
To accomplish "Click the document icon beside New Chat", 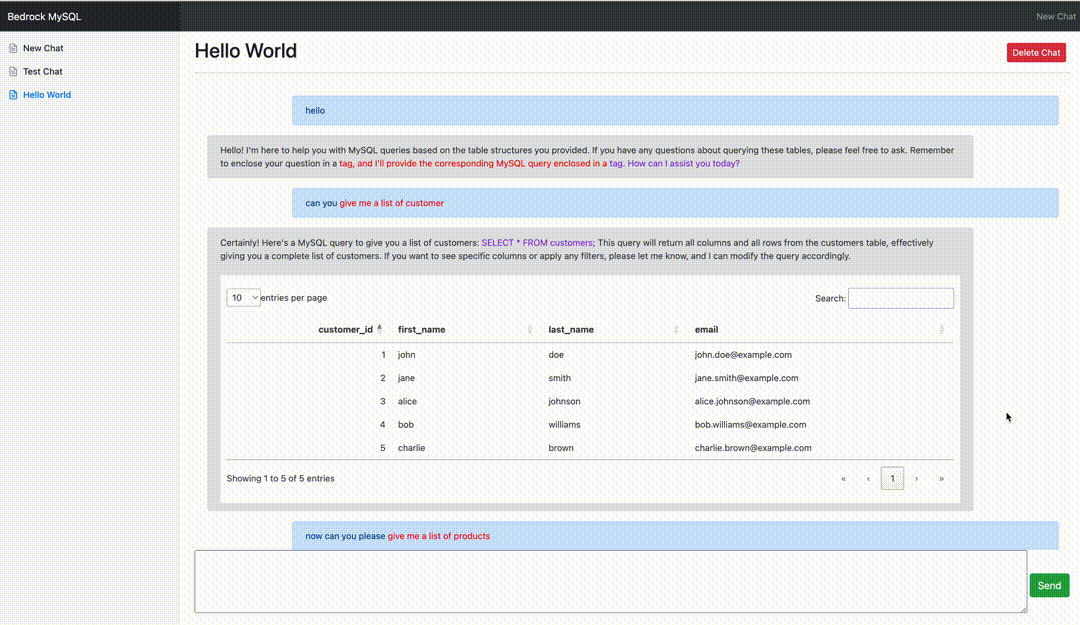I will pyautogui.click(x=11, y=48).
